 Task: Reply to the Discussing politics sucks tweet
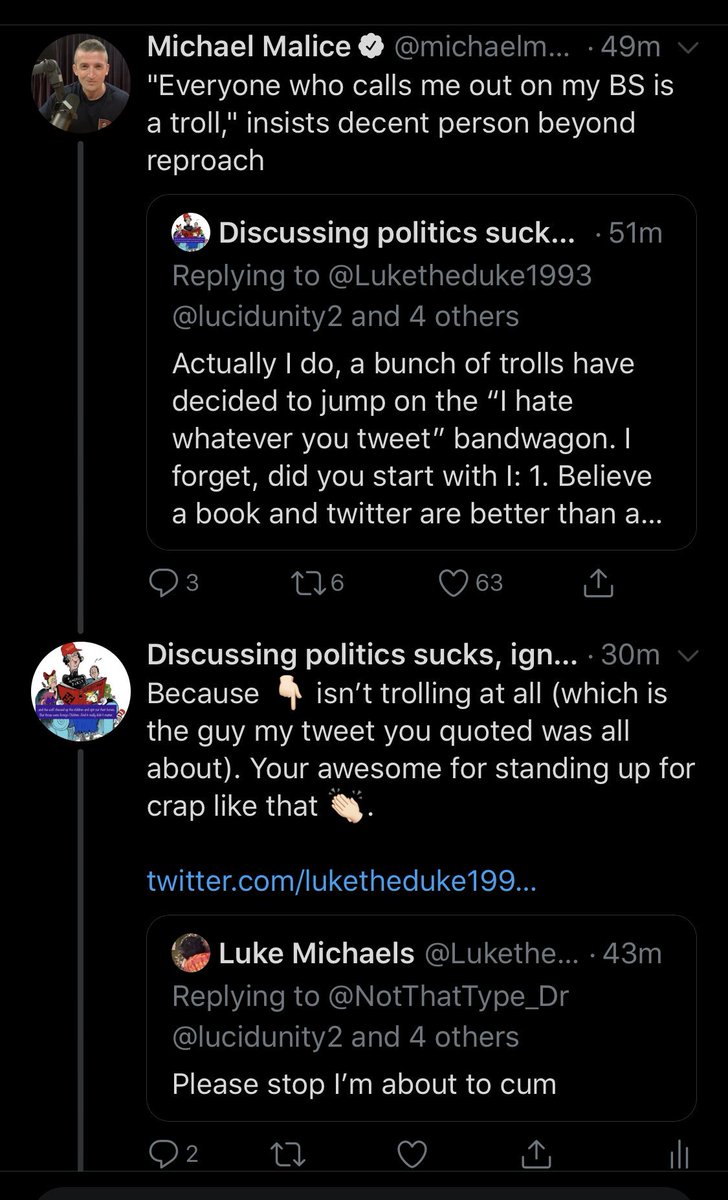(x=164, y=1155)
